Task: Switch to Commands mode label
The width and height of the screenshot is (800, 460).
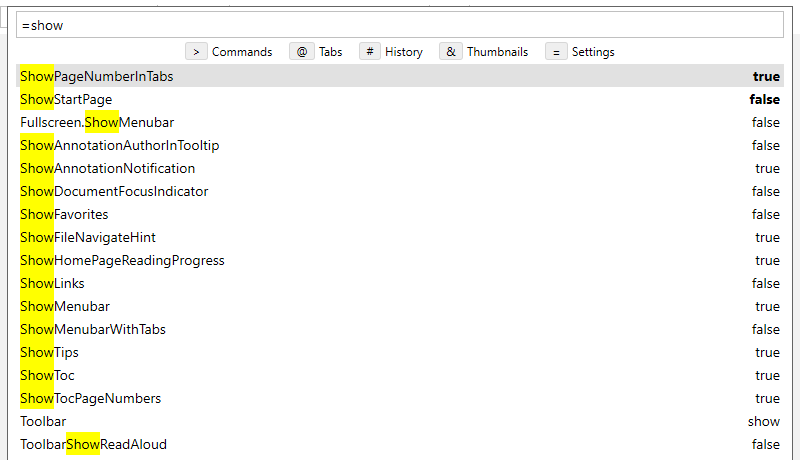Action: [x=242, y=52]
